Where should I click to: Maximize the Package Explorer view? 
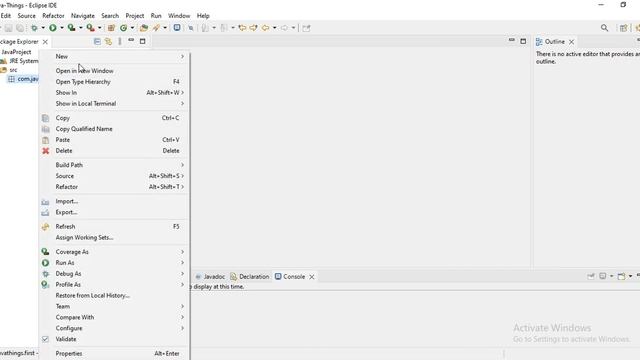tap(142, 41)
